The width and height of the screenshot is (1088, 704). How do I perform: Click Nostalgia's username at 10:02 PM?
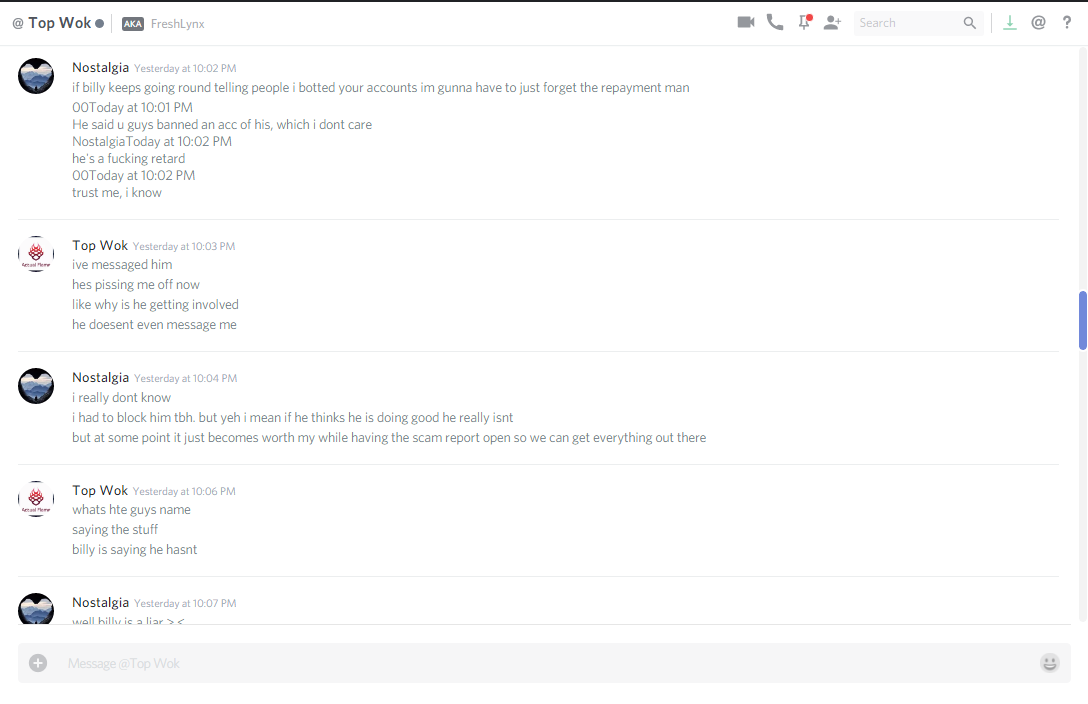101,67
